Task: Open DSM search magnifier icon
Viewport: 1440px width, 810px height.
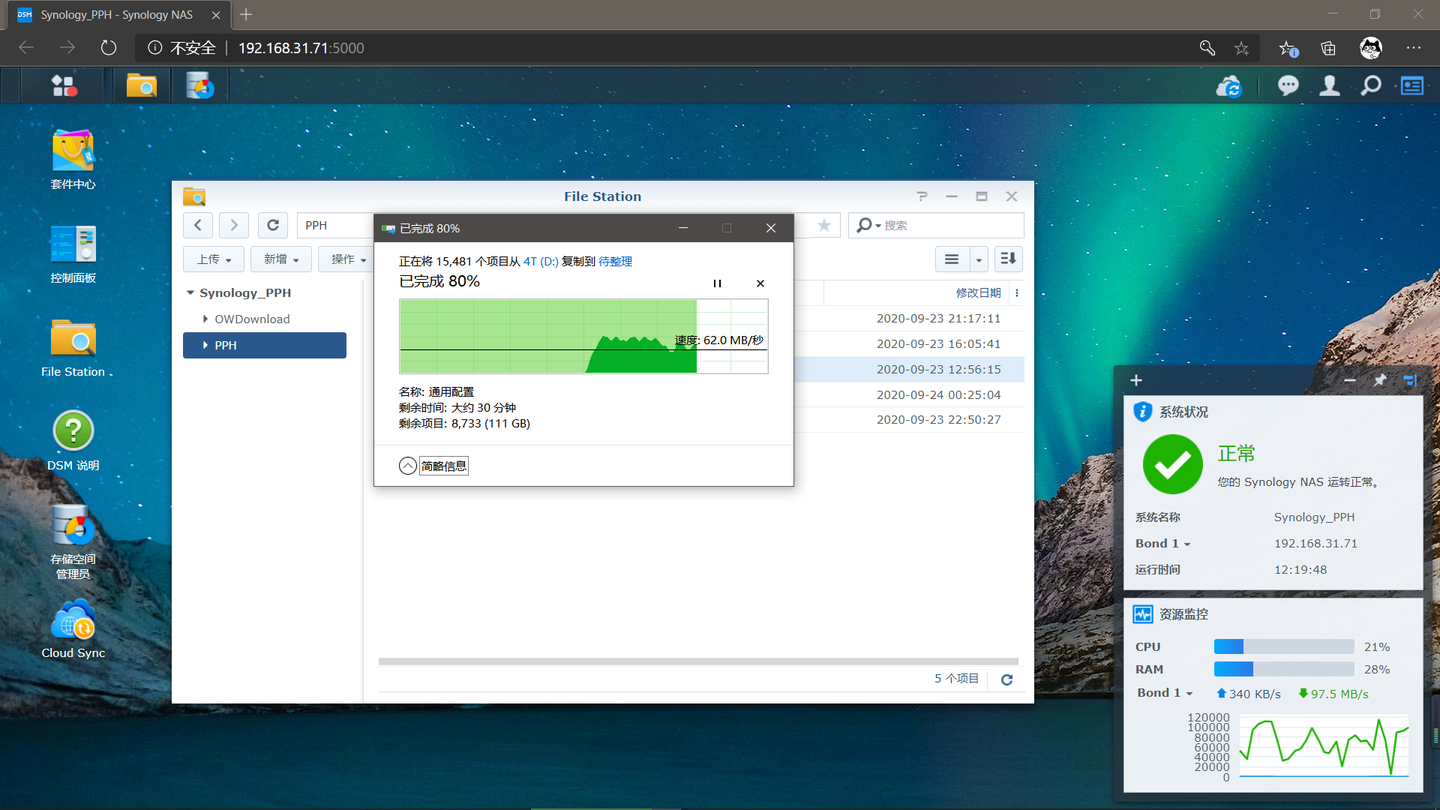Action: tap(1370, 86)
